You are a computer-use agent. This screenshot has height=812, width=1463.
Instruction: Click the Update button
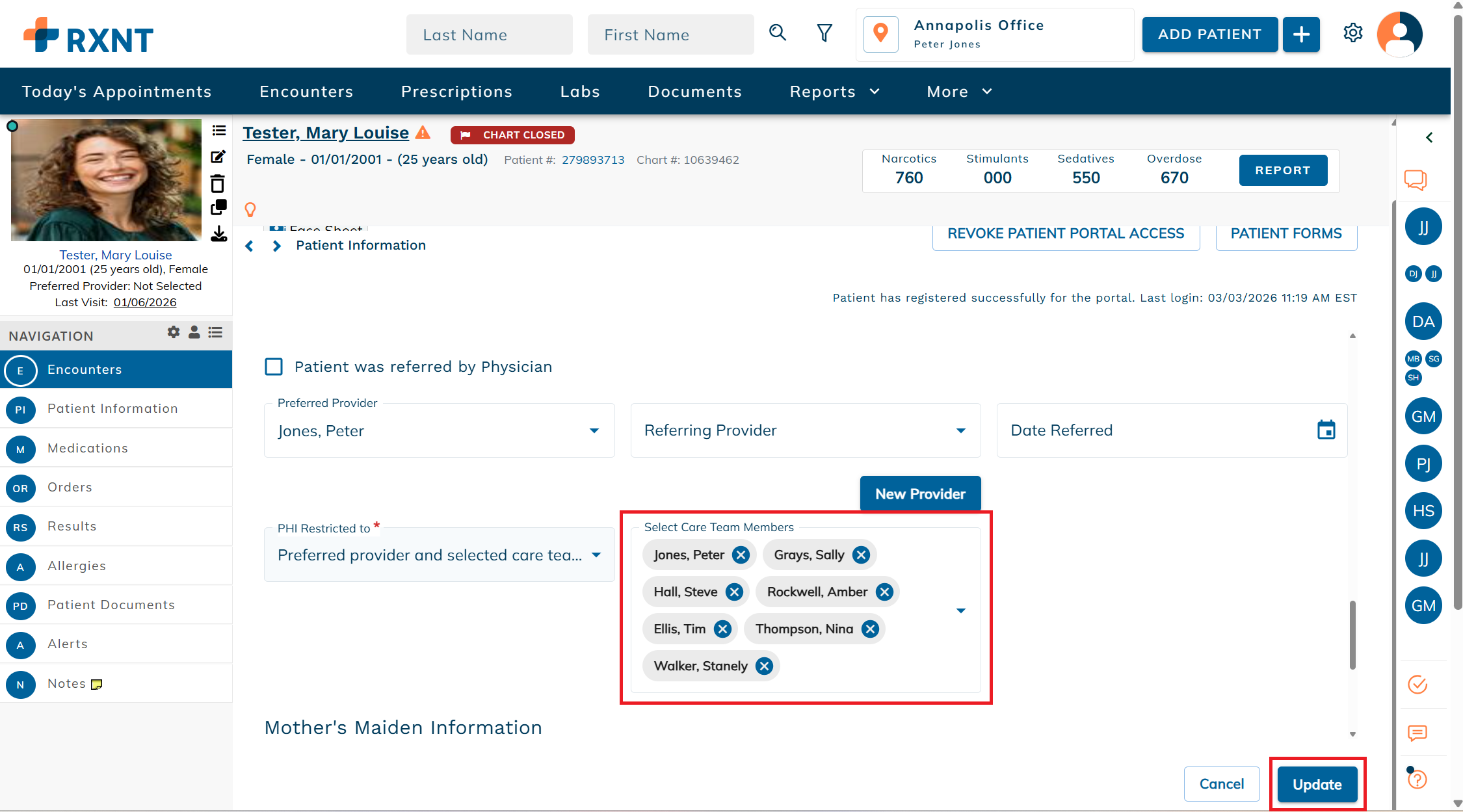[1317, 784]
